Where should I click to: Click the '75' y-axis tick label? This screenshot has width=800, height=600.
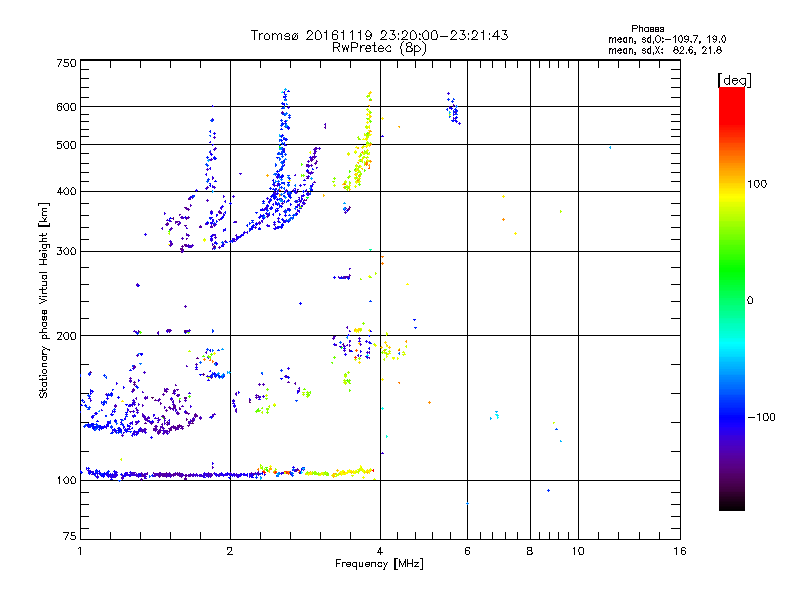(x=70, y=536)
